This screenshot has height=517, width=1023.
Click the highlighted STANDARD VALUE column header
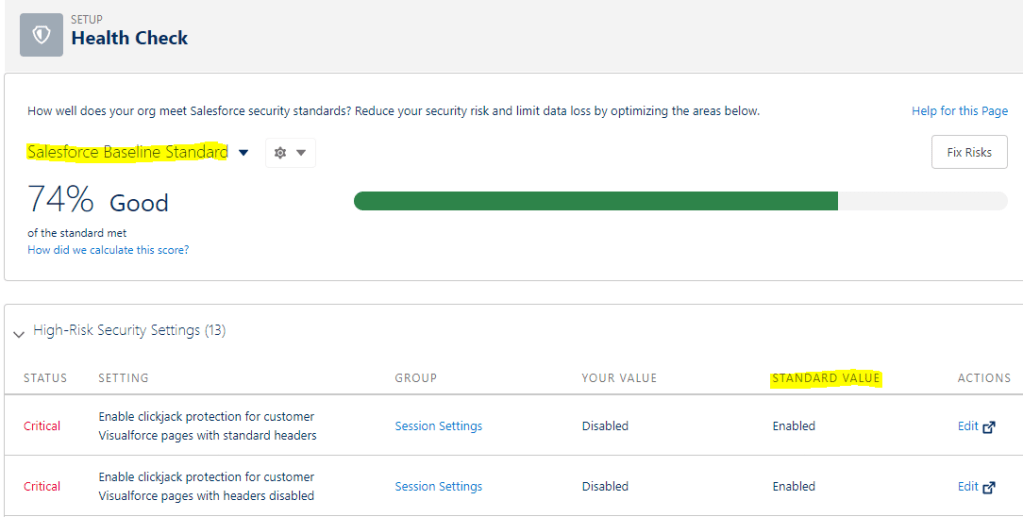click(x=825, y=378)
